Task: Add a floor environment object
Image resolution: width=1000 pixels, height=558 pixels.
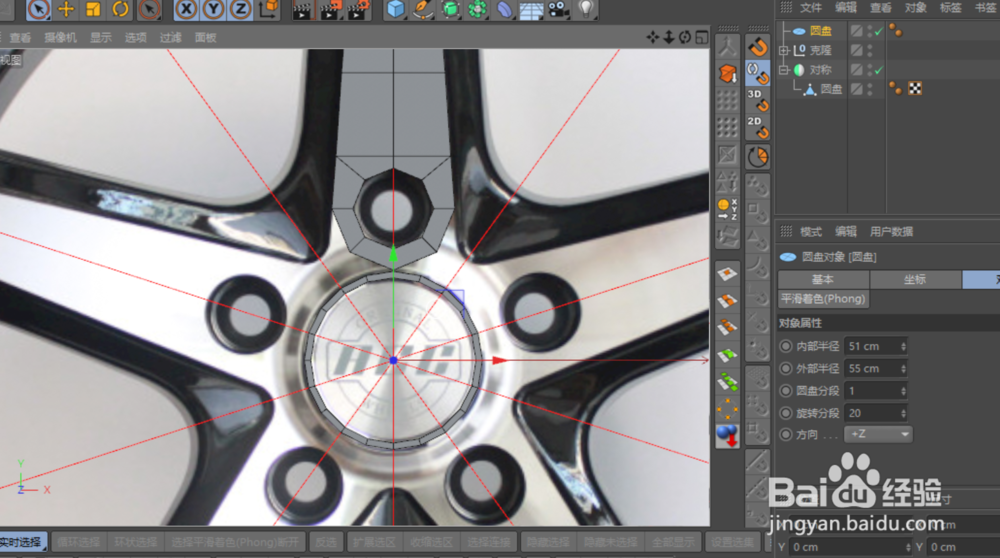Action: (531, 10)
